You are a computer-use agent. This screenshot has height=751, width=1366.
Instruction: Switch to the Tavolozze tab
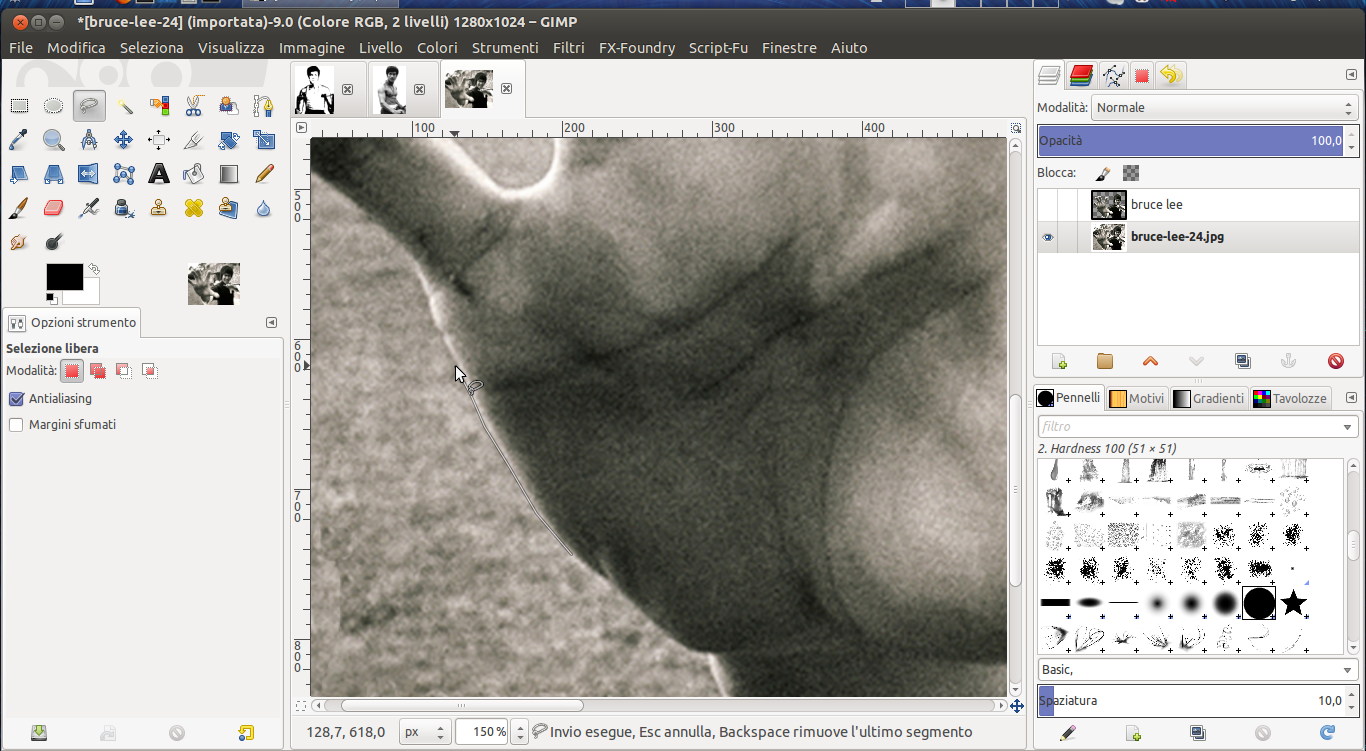pyautogui.click(x=1290, y=398)
